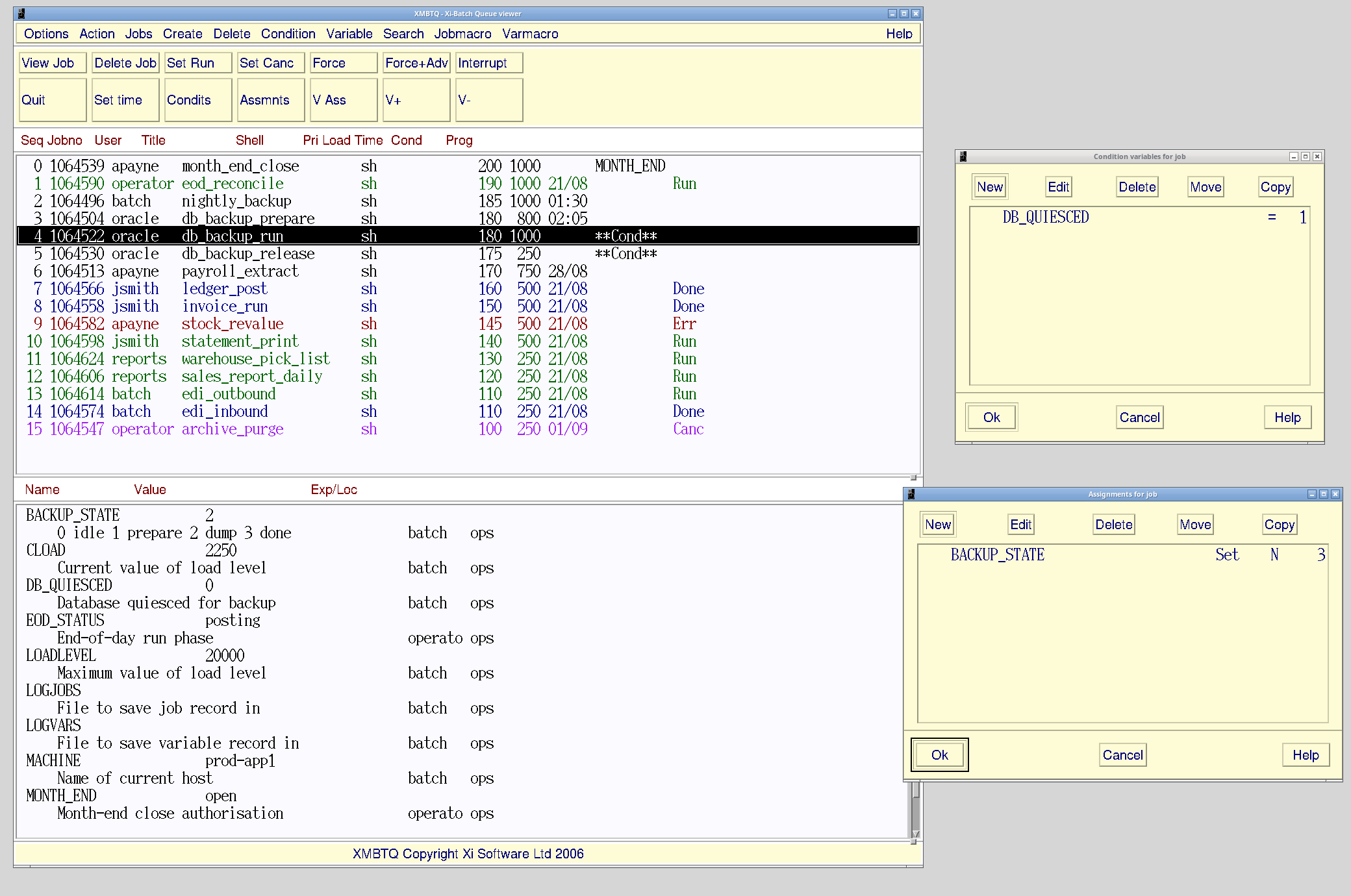Click the Quit toolbar button
The width and height of the screenshot is (1351, 896).
53,100
